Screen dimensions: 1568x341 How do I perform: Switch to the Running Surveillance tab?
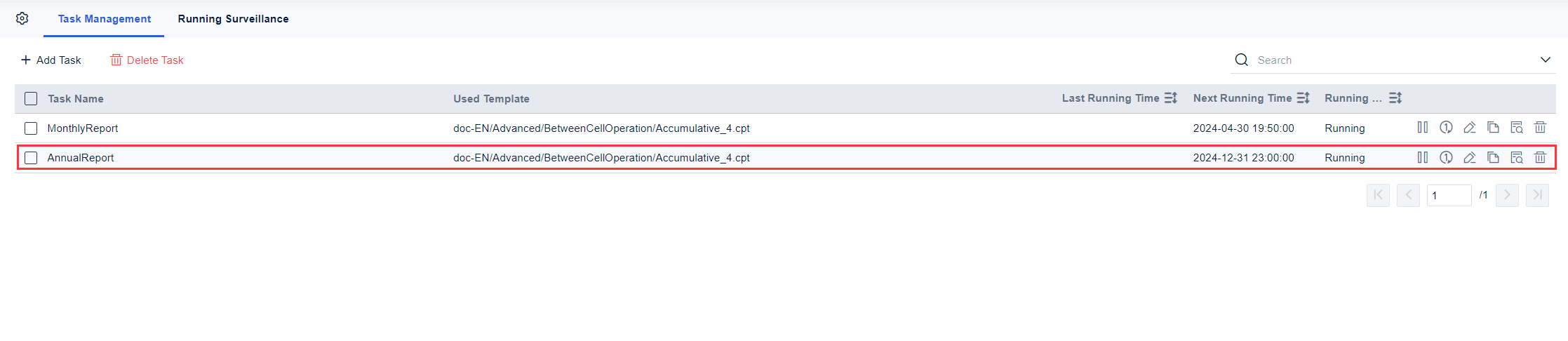233,19
